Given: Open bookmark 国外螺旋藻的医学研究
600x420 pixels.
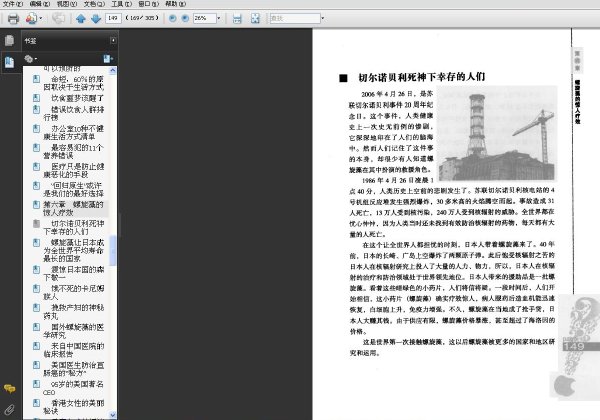Looking at the screenshot, I should 73,331.
